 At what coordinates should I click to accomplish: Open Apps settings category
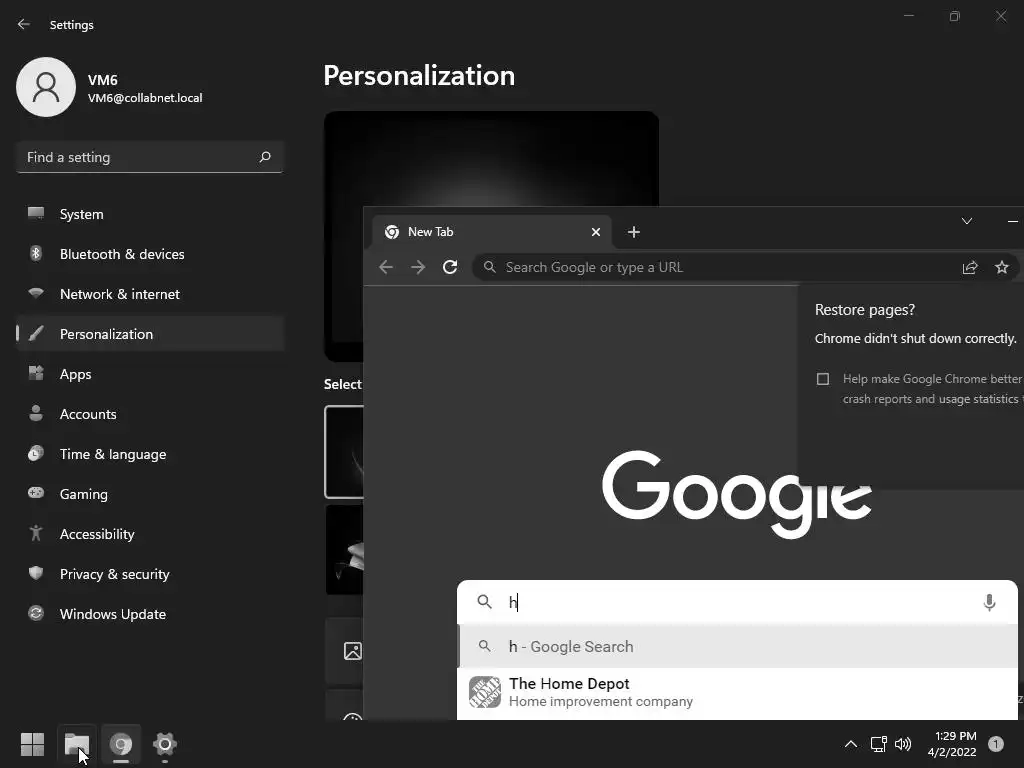click(x=150, y=374)
